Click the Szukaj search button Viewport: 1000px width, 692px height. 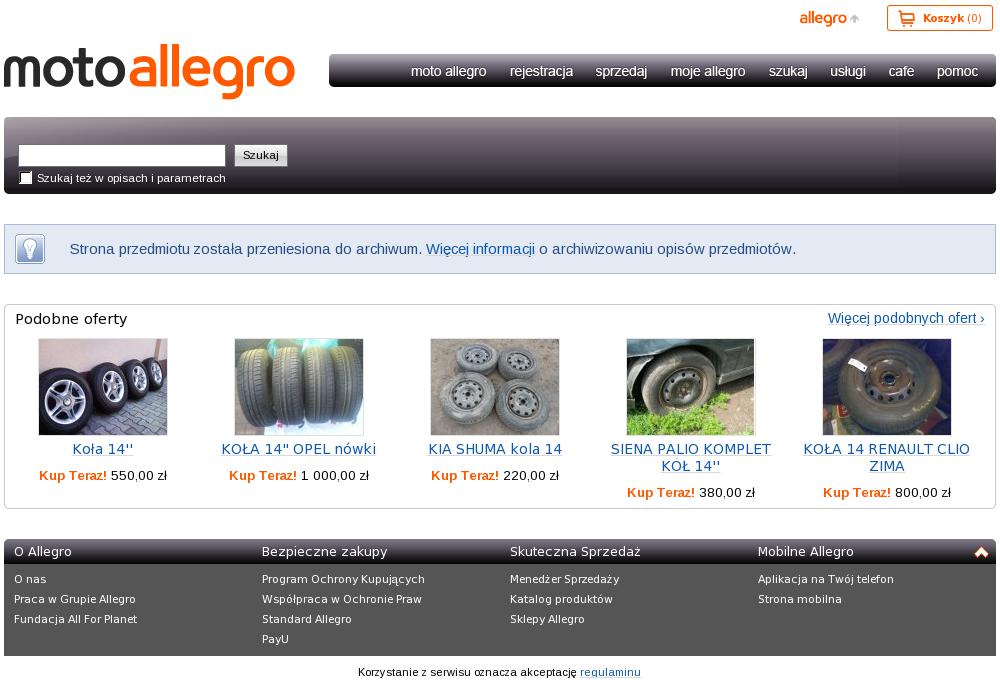261,156
